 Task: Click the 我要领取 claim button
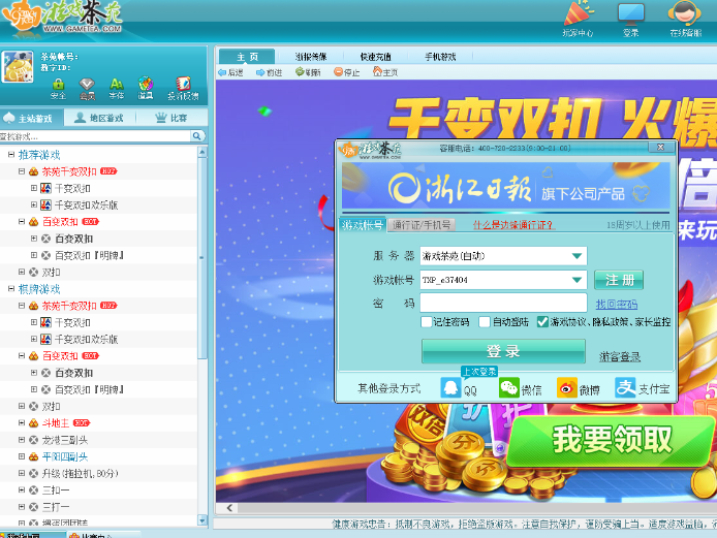(x=611, y=440)
